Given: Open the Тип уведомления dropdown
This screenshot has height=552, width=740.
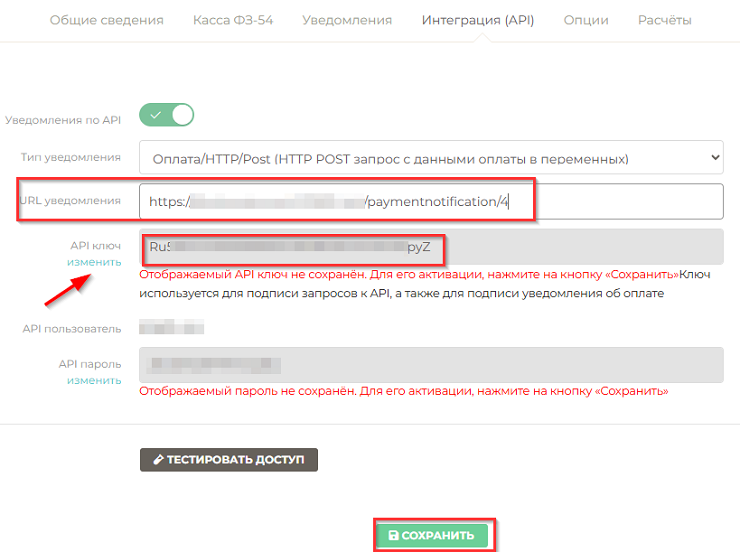Looking at the screenshot, I should point(431,157).
